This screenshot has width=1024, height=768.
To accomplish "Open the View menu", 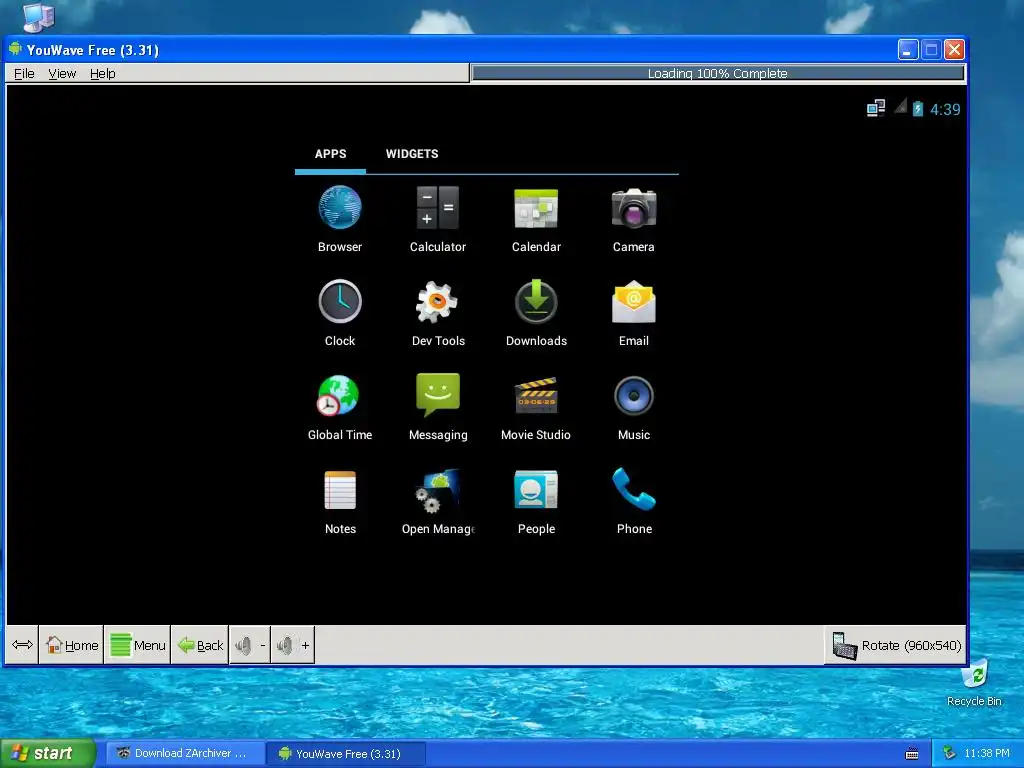I will (x=62, y=74).
